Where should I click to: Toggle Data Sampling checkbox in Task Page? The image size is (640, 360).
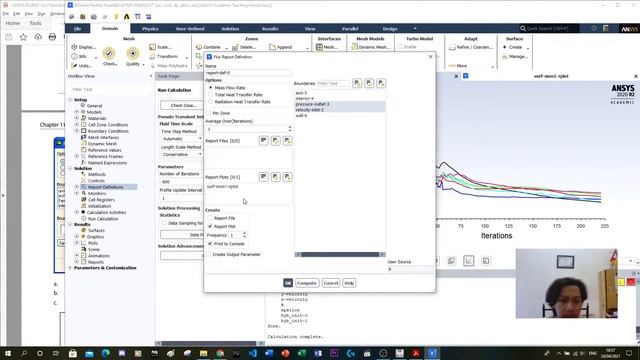(x=164, y=223)
